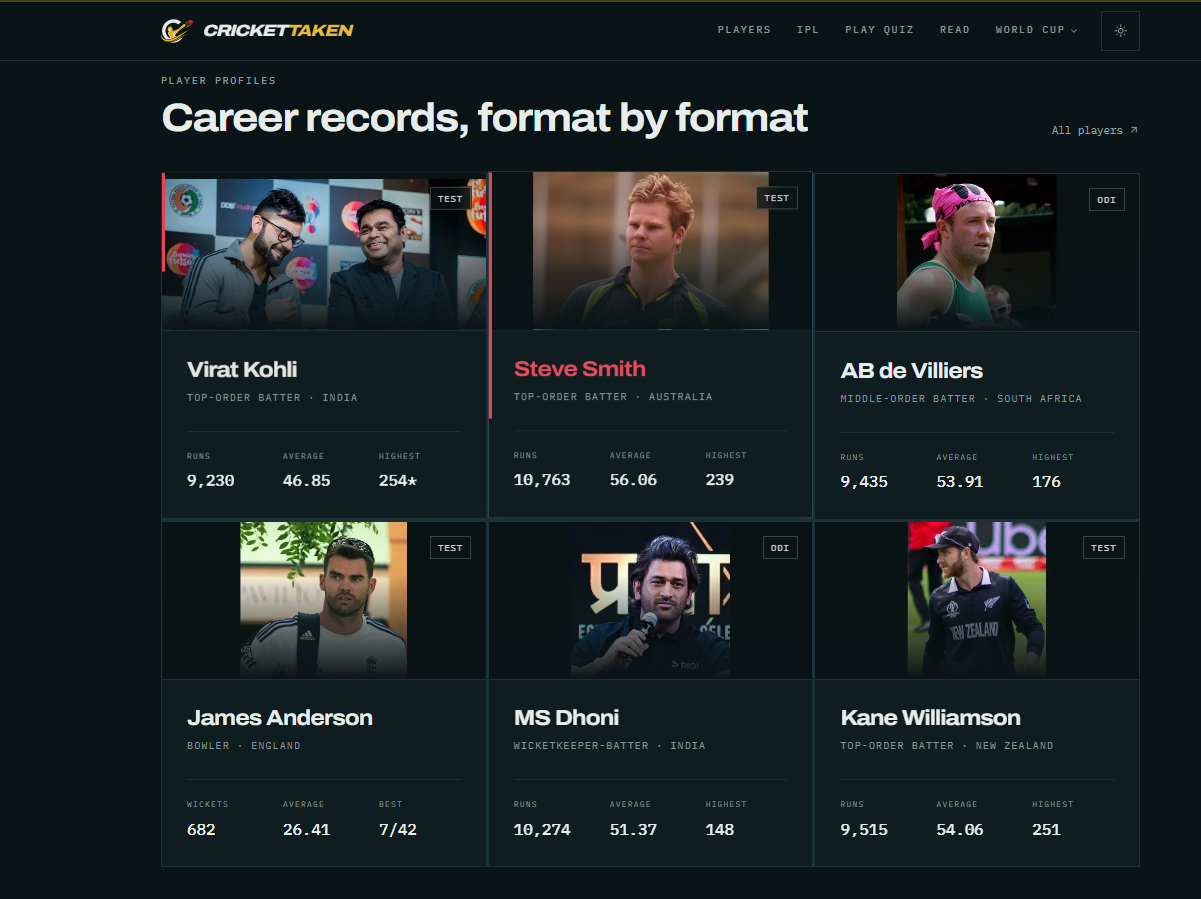The width and height of the screenshot is (1201, 899).
Task: Click the CricketTaken logo icon
Action: point(176,30)
